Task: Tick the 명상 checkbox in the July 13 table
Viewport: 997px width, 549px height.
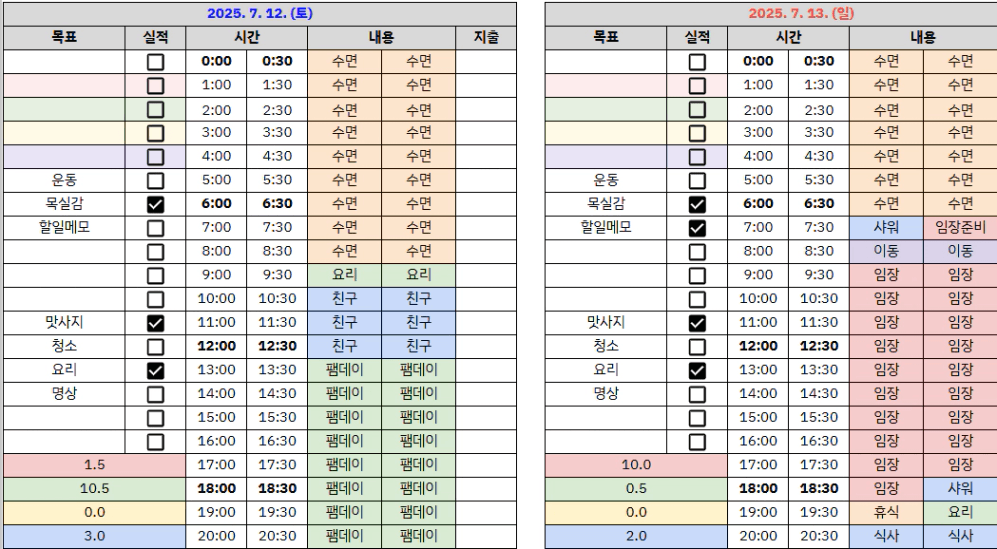Action: 697,394
